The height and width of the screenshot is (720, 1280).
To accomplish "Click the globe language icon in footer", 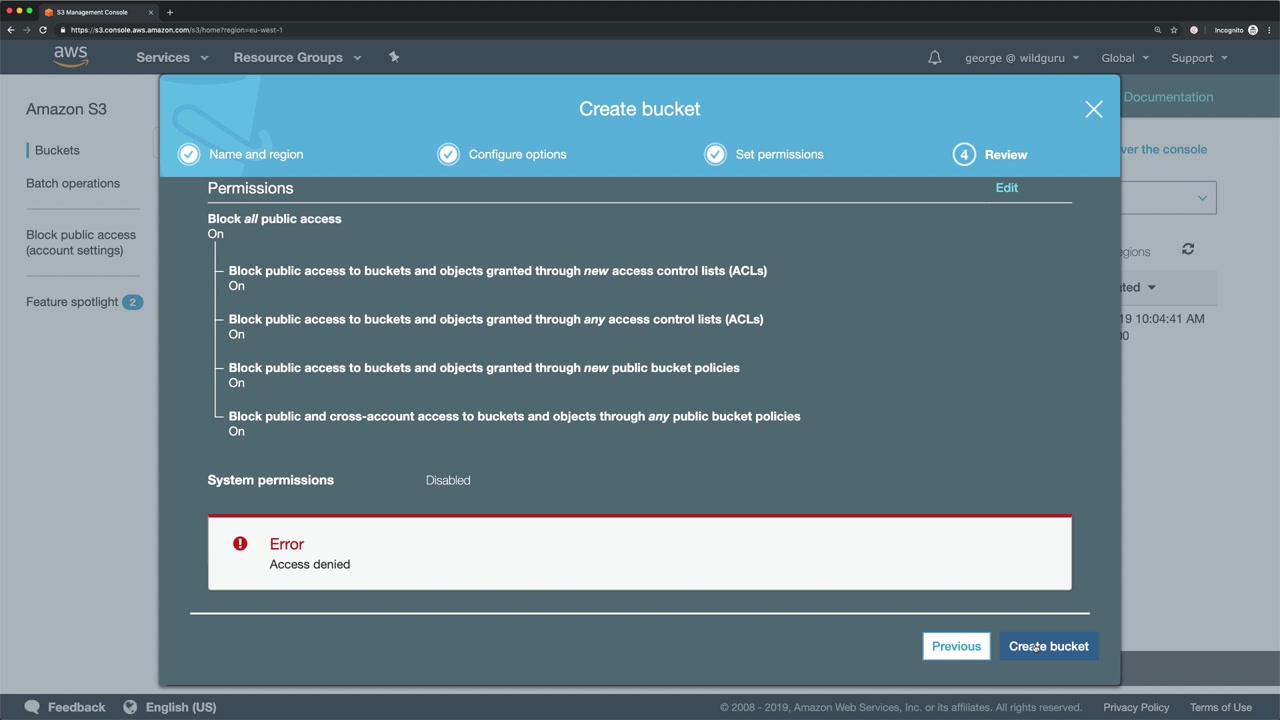I will tap(130, 707).
